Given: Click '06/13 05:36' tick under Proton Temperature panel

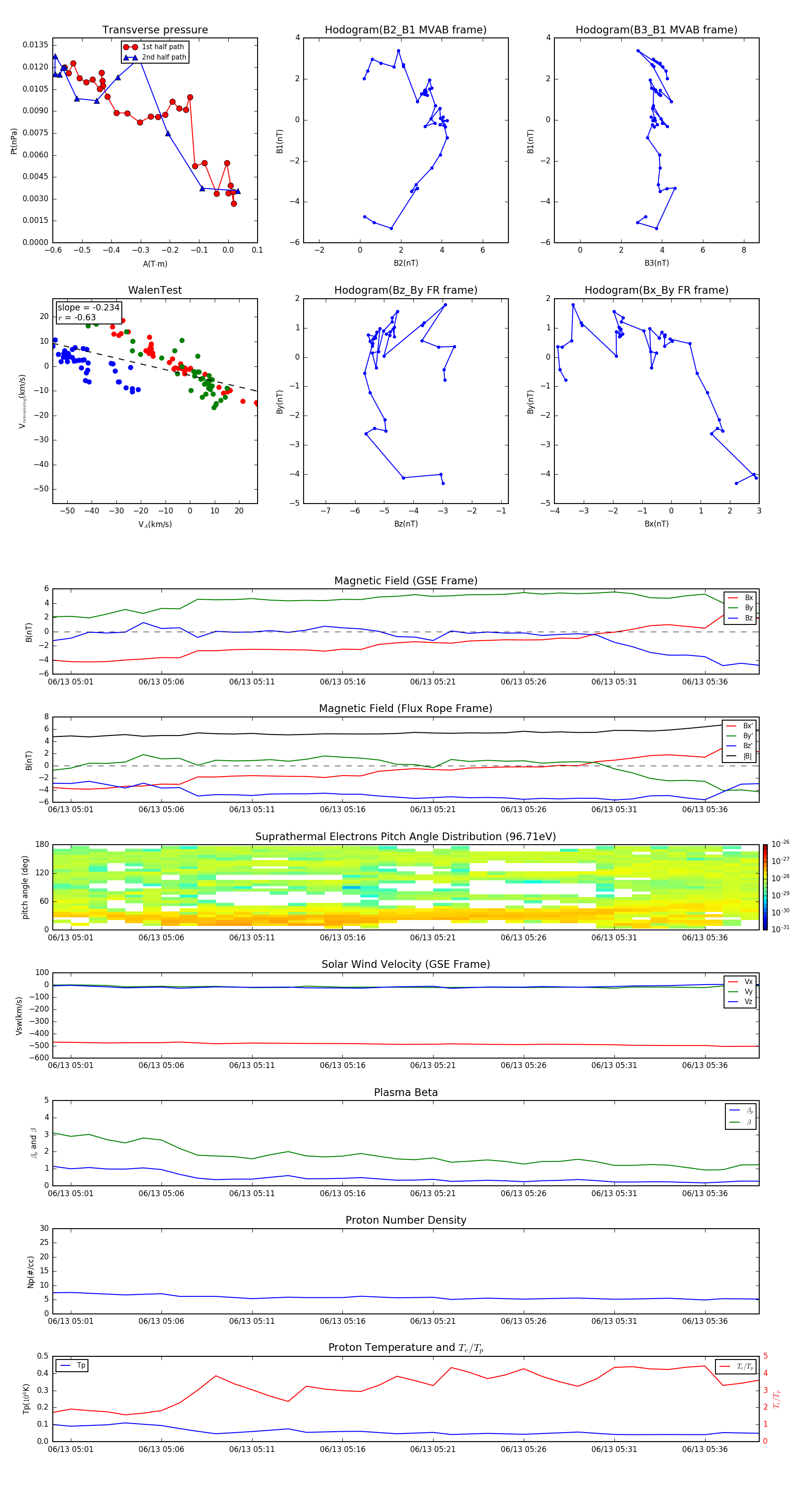Looking at the screenshot, I should 705,1449.
